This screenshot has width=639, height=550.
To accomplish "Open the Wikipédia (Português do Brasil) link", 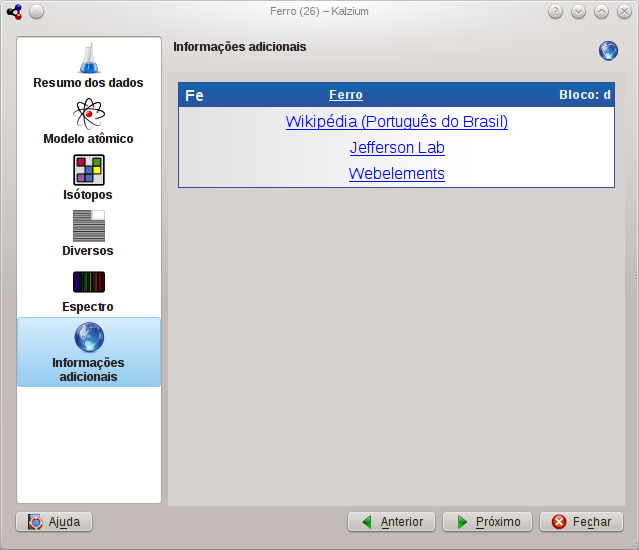I will point(396,122).
